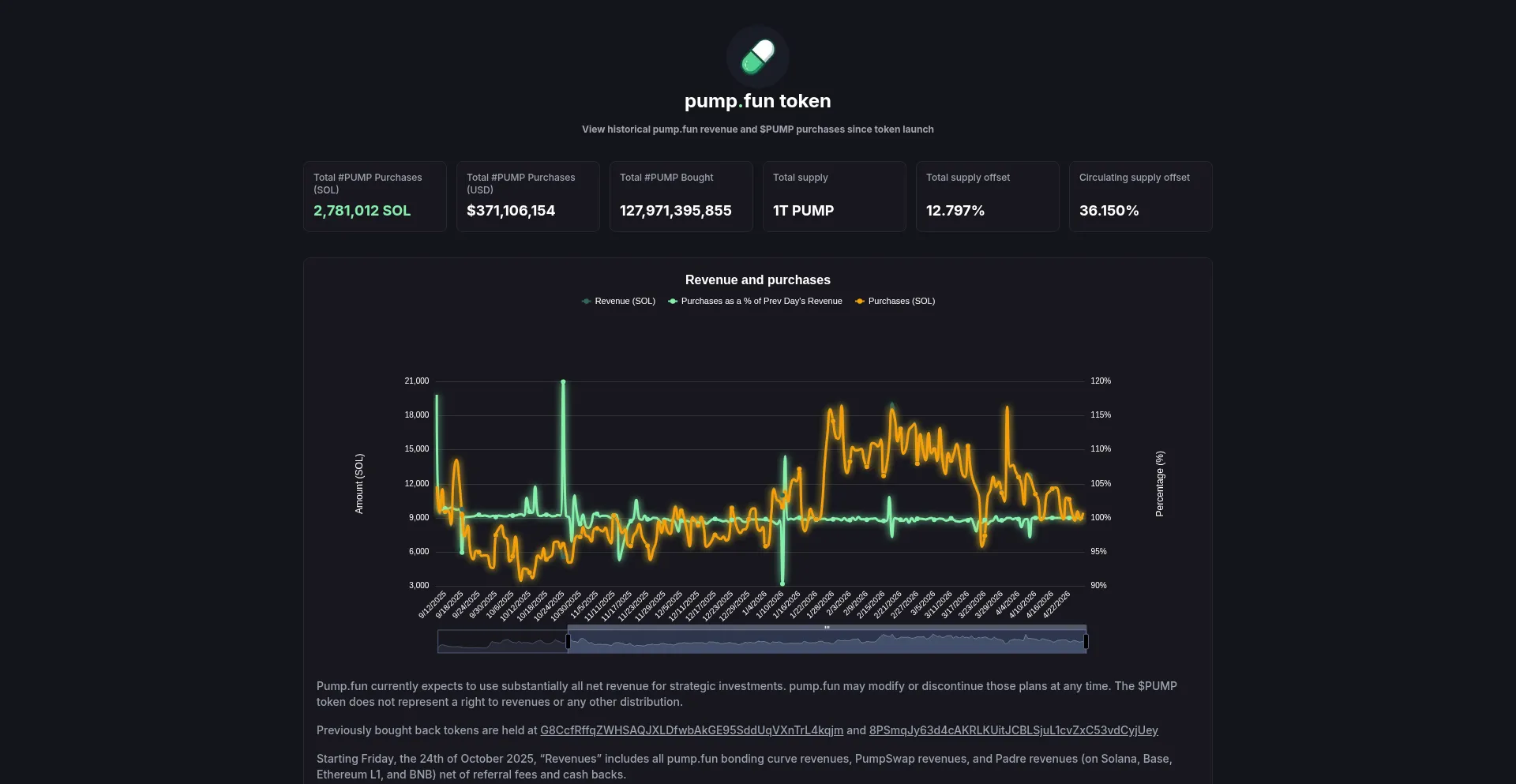Click the 12.797% total supply offset value

pos(955,211)
